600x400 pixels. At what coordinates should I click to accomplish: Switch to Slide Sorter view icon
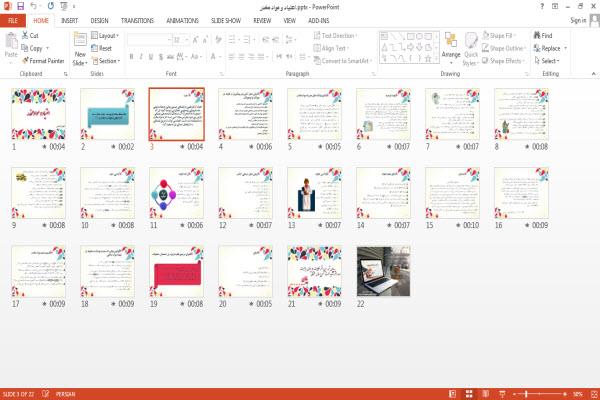pyautogui.click(x=469, y=393)
